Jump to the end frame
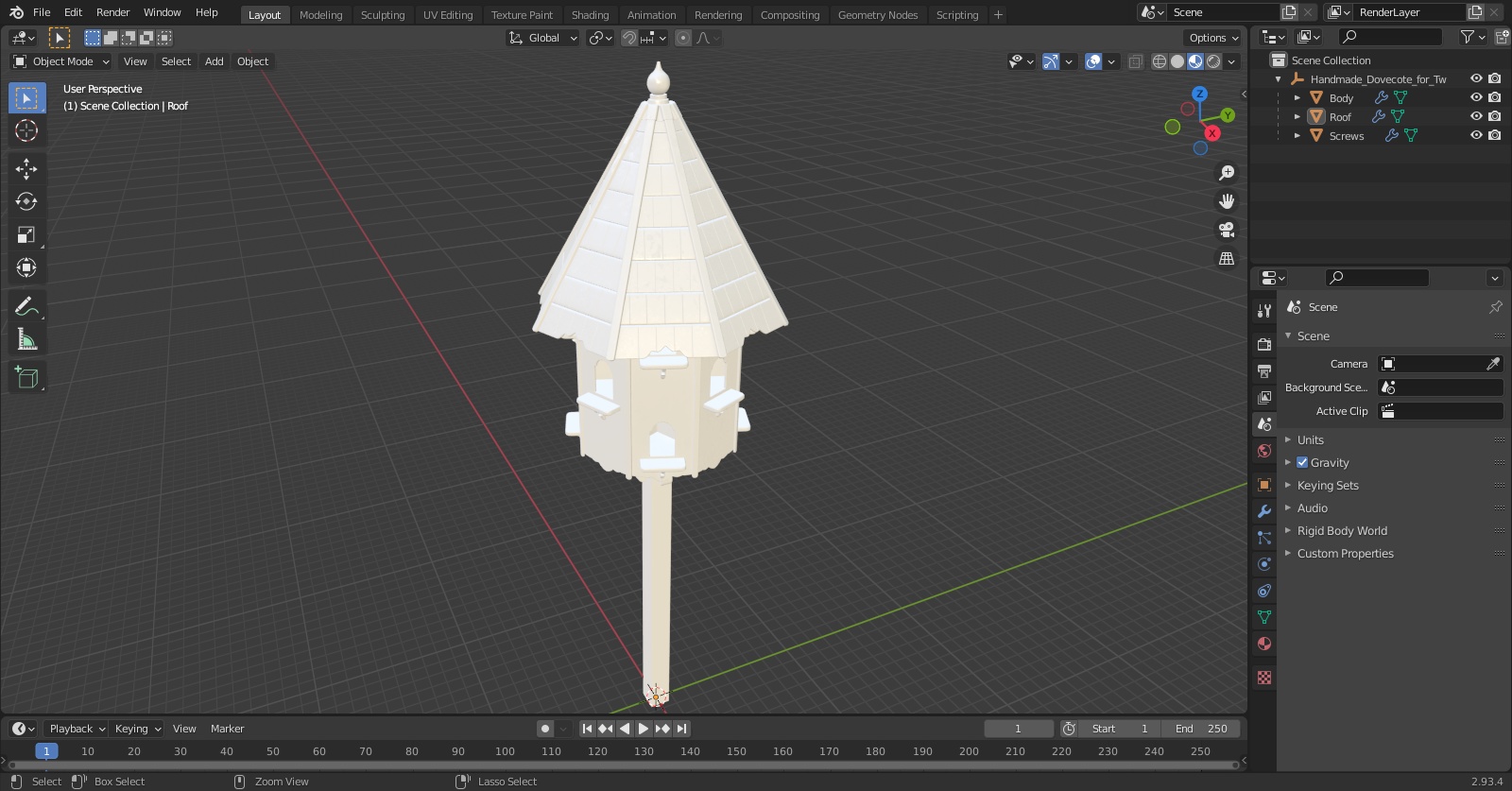This screenshot has width=1512, height=791. (x=681, y=729)
